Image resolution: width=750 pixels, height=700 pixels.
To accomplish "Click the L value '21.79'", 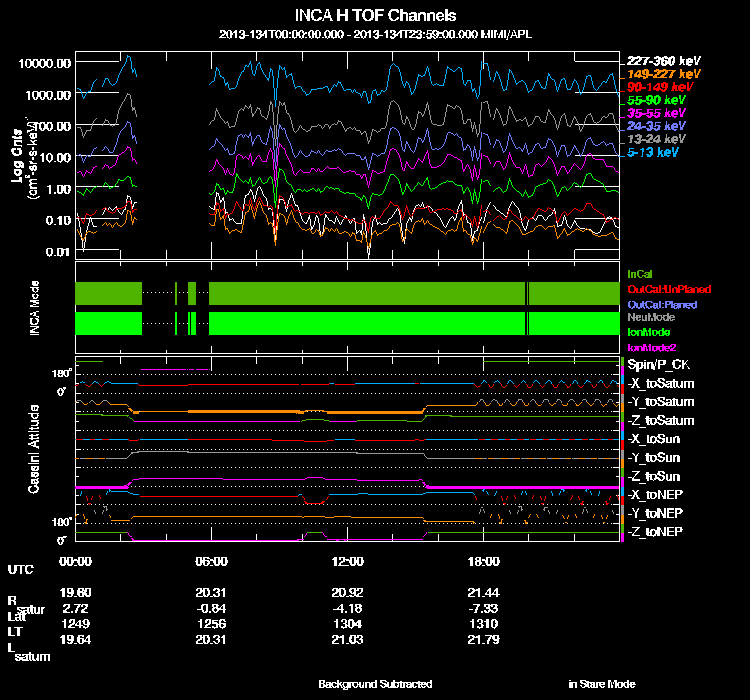I will pos(483,639).
